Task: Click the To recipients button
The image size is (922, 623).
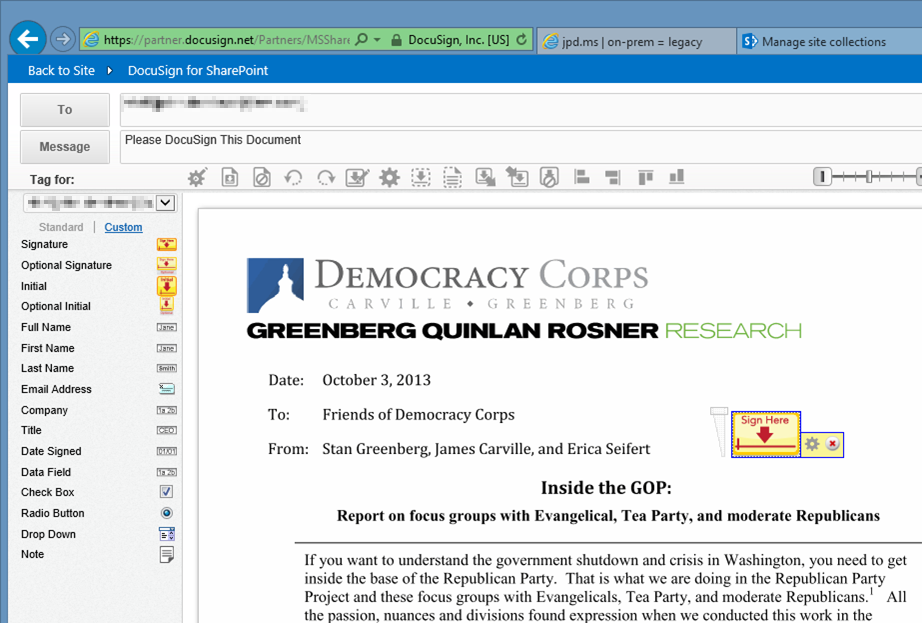Action: (65, 110)
